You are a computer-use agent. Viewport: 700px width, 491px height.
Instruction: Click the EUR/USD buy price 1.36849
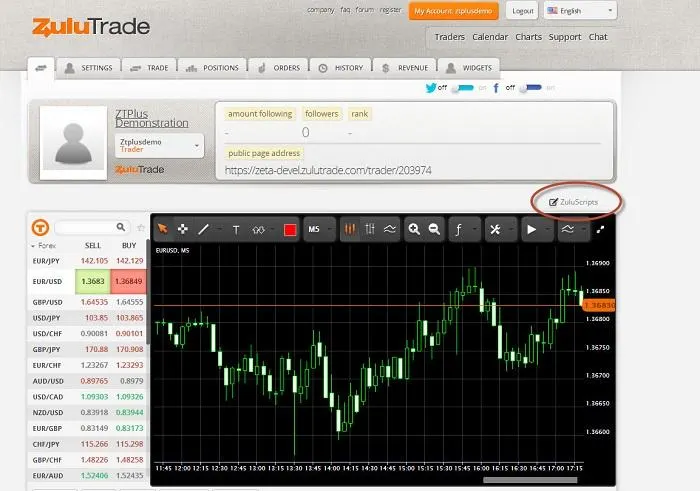(129, 282)
